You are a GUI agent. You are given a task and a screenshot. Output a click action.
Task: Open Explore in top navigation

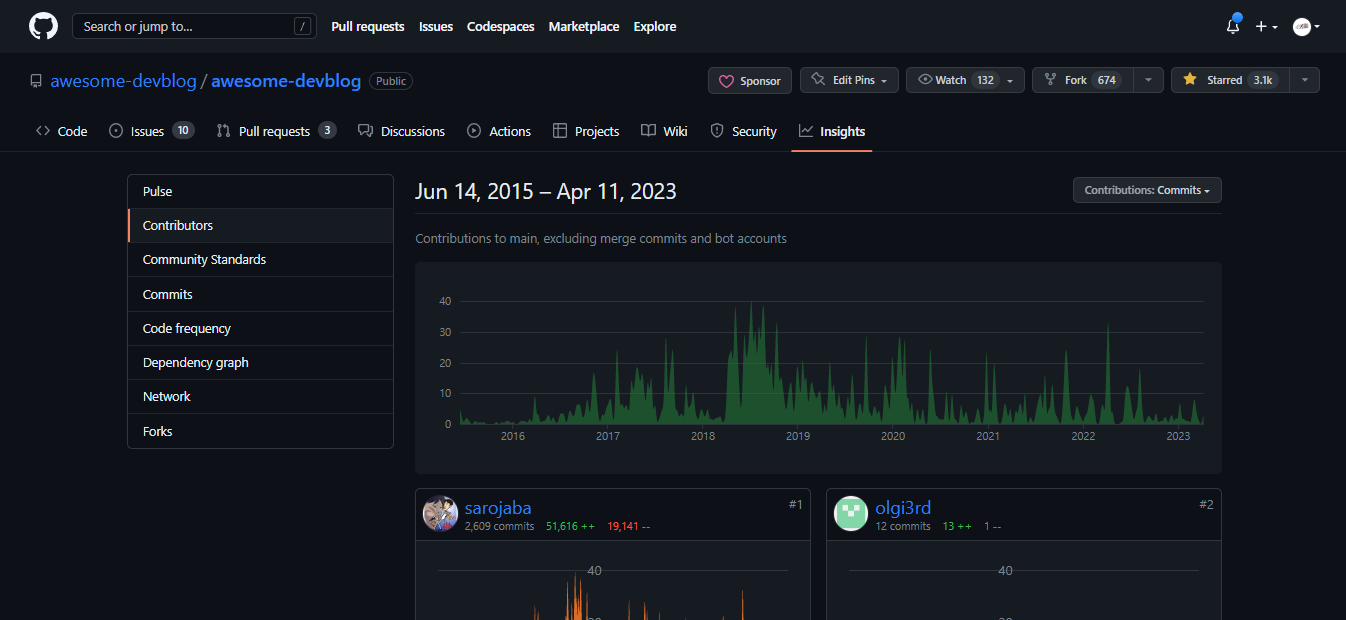click(x=655, y=27)
